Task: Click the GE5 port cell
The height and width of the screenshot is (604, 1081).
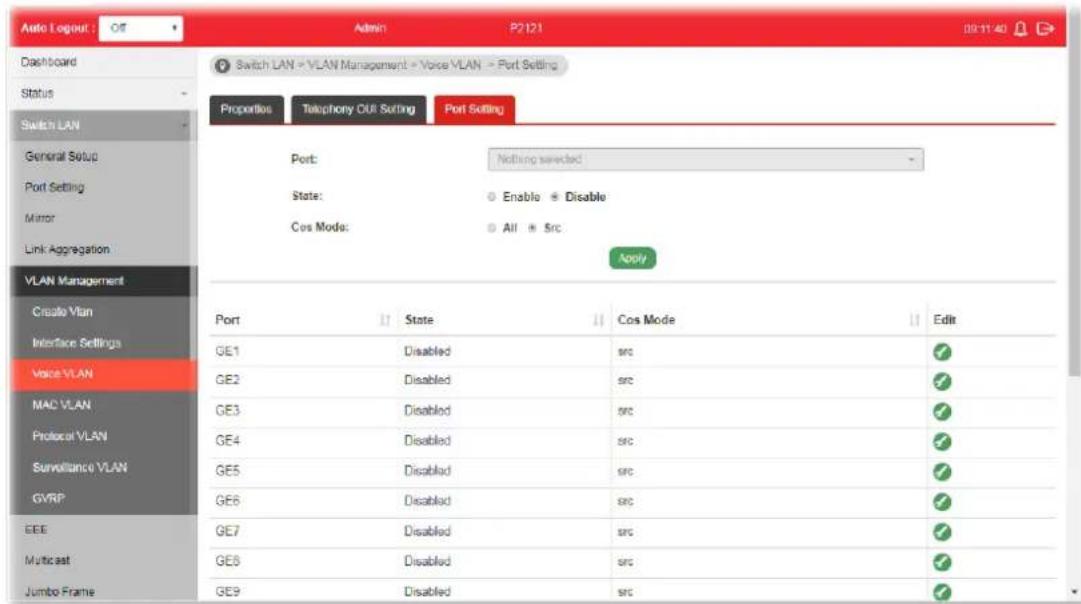Action: [x=228, y=471]
